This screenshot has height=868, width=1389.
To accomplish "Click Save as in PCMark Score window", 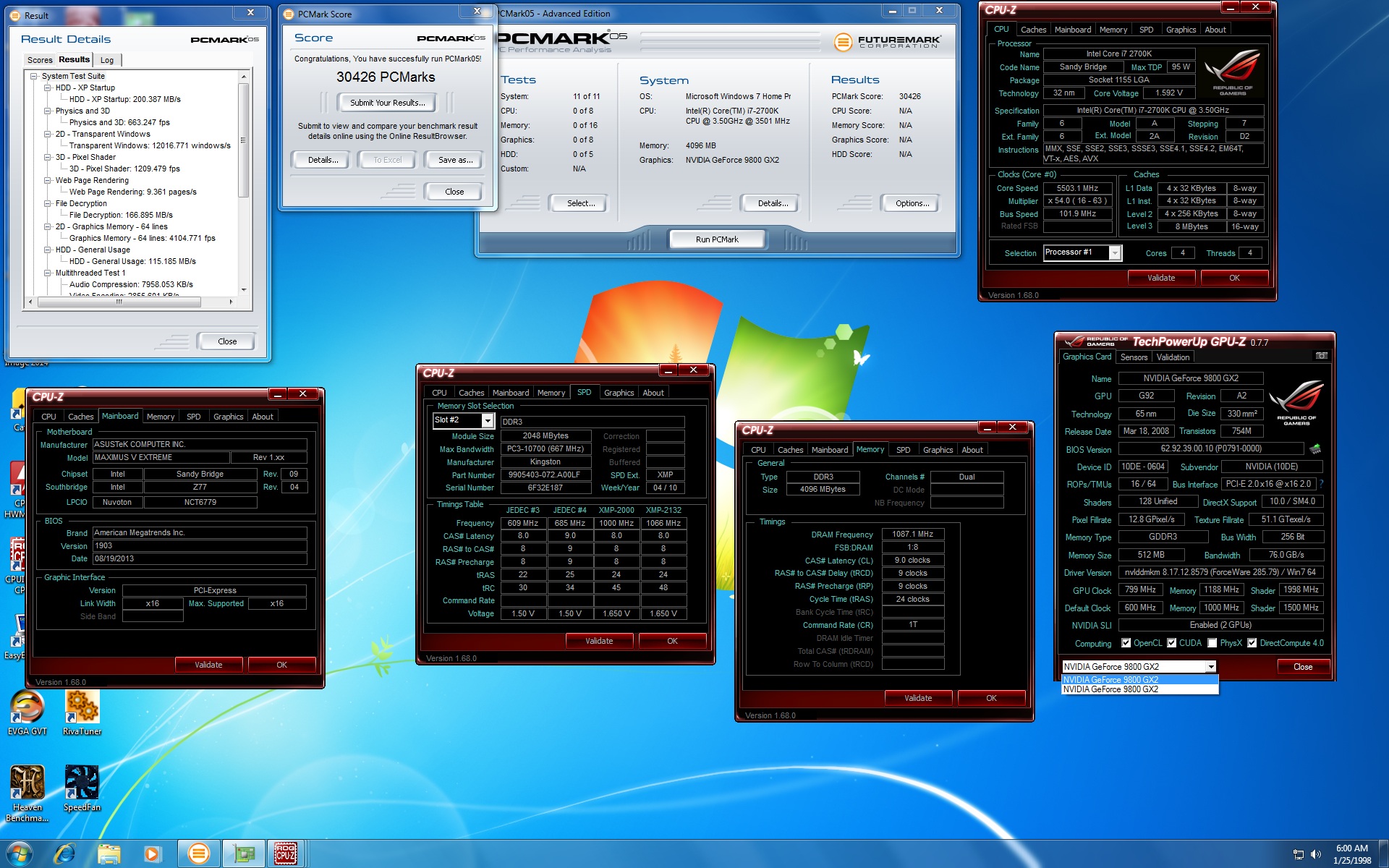I will point(455,160).
